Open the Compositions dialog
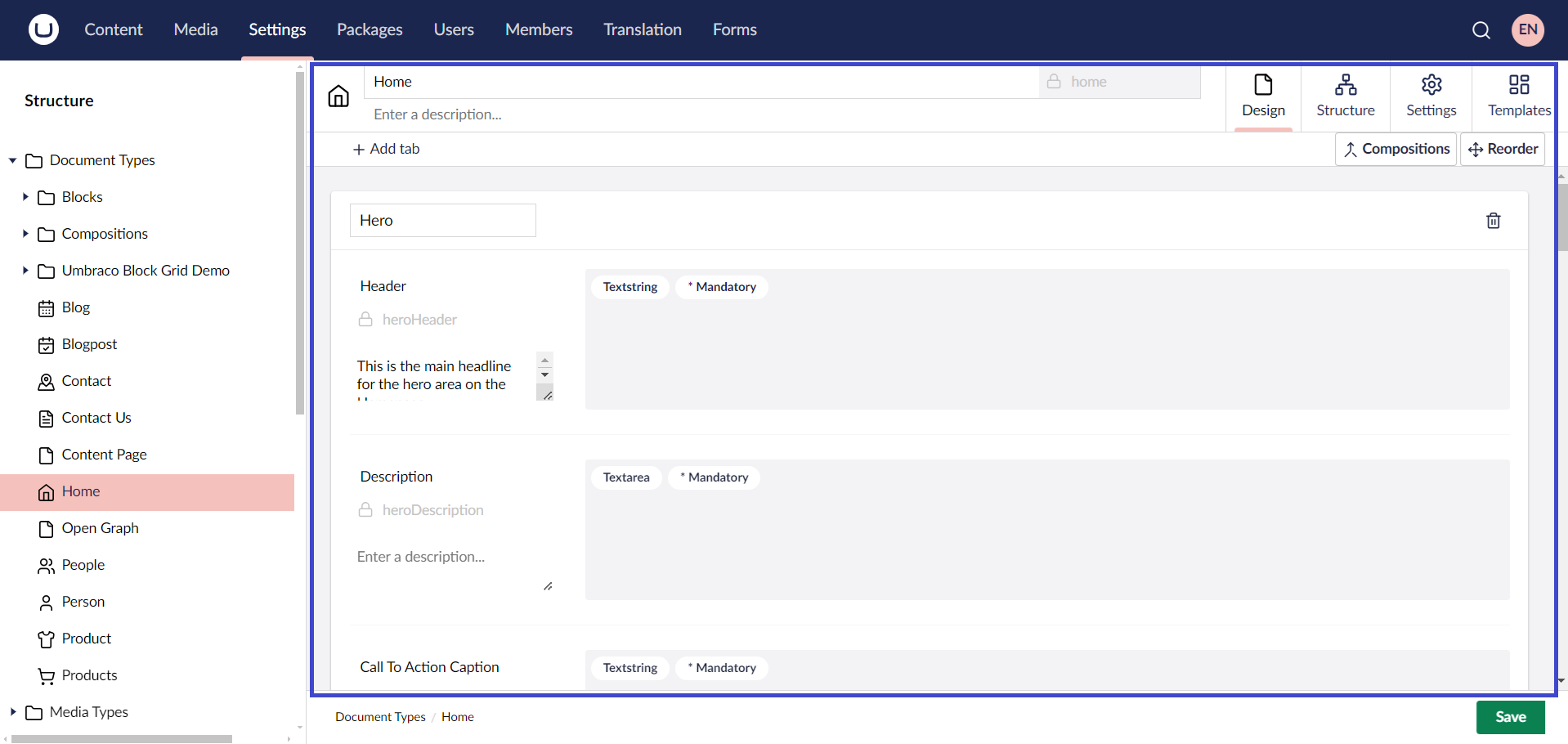 click(1396, 149)
